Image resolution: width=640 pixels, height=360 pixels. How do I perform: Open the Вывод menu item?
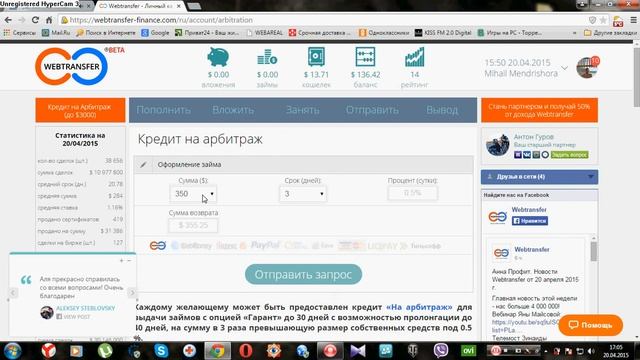(442, 110)
